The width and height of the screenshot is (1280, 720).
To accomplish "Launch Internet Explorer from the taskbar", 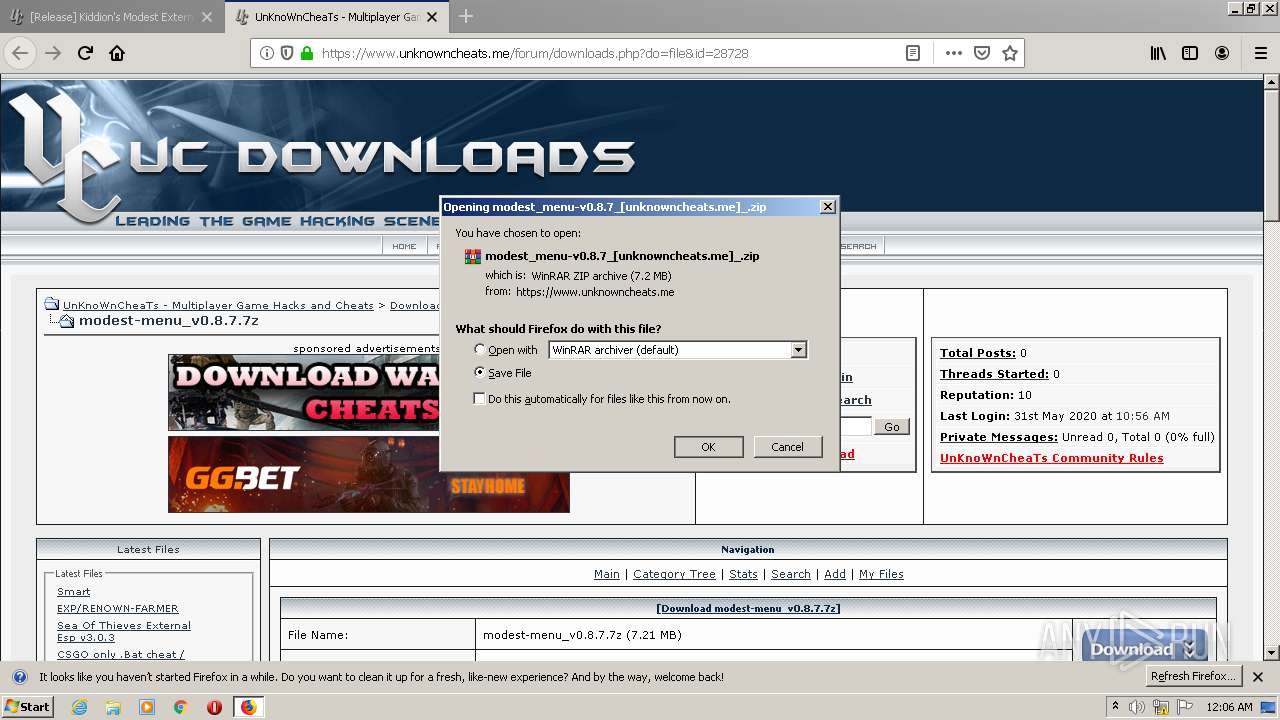I will pyautogui.click(x=79, y=707).
